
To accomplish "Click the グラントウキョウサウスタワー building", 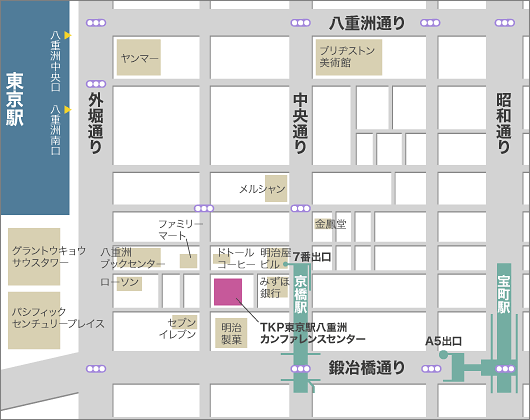I will [x=34, y=257].
